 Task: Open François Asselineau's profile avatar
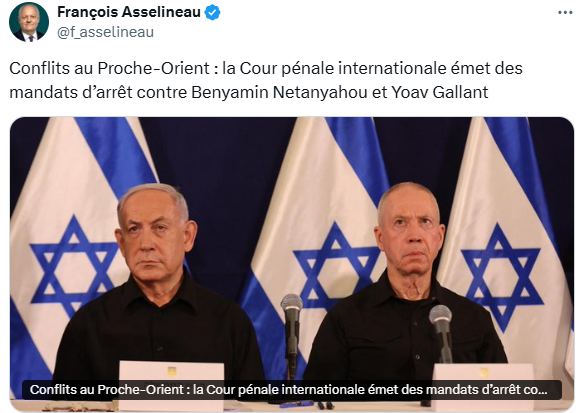tap(29, 21)
